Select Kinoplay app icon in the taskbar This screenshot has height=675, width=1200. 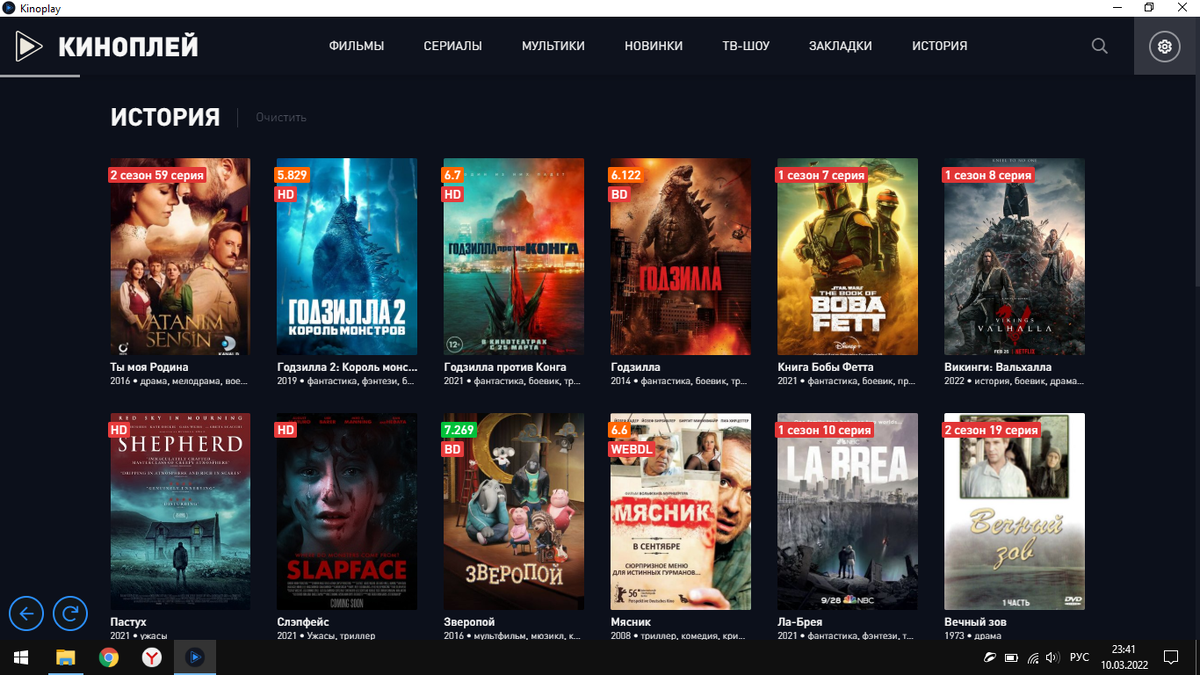pyautogui.click(x=195, y=657)
